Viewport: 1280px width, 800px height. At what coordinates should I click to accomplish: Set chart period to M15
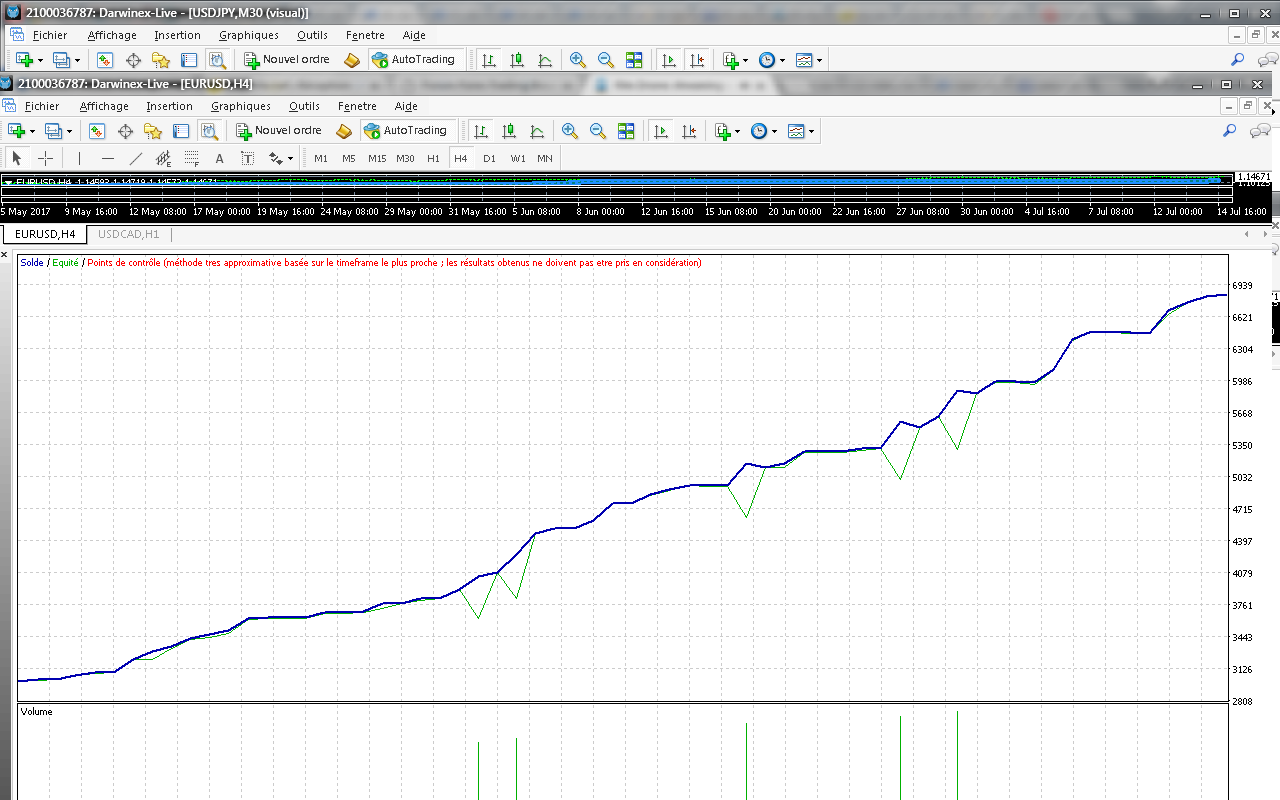pyautogui.click(x=376, y=158)
